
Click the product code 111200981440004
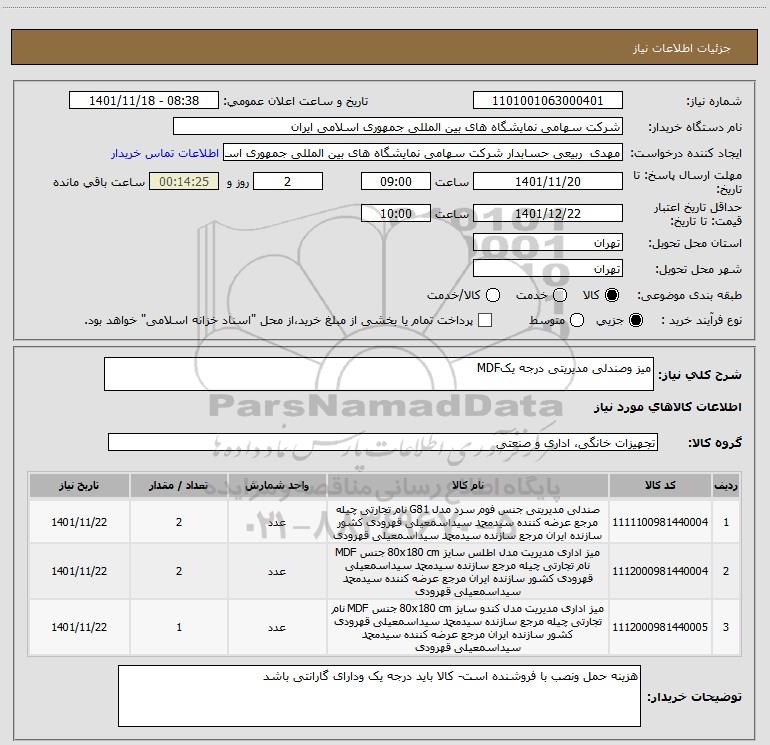click(660, 571)
